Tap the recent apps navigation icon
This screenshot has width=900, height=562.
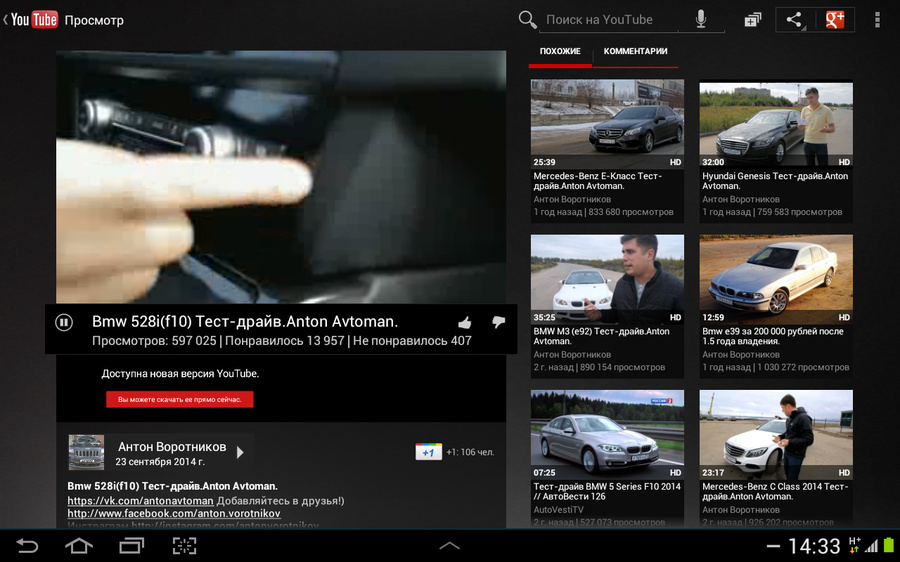tap(131, 545)
